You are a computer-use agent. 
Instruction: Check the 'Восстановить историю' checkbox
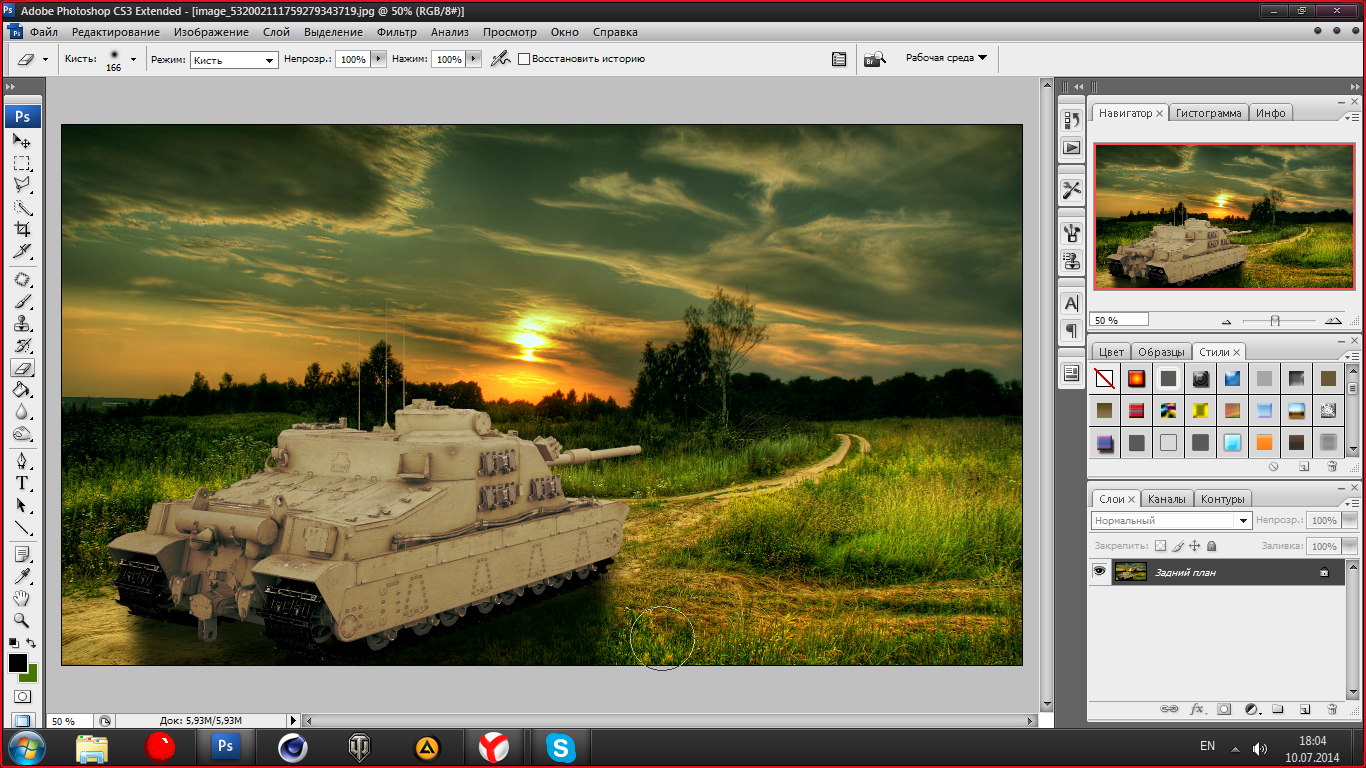click(524, 59)
